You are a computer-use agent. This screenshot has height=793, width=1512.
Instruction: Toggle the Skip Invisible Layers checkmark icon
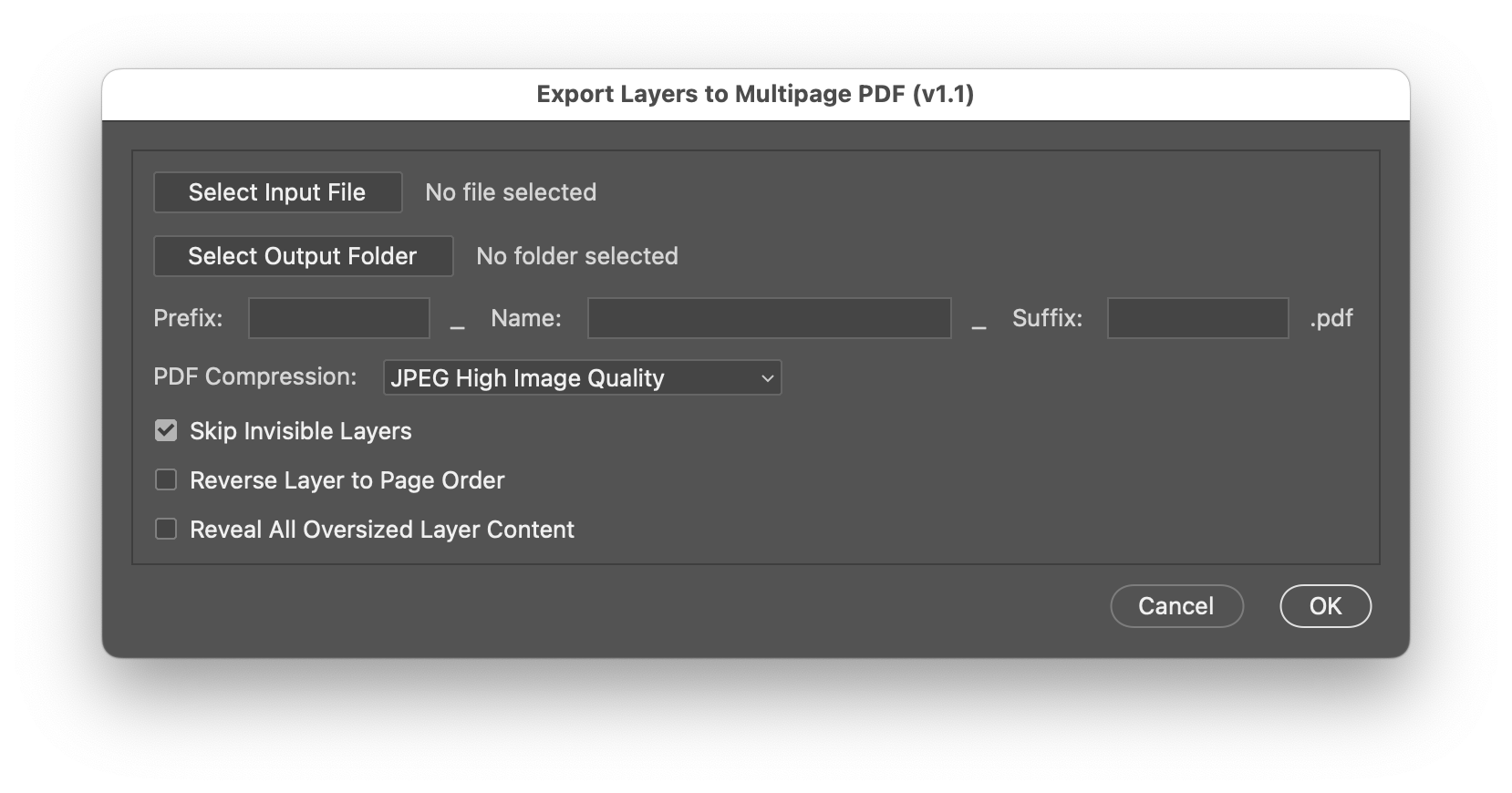point(165,430)
